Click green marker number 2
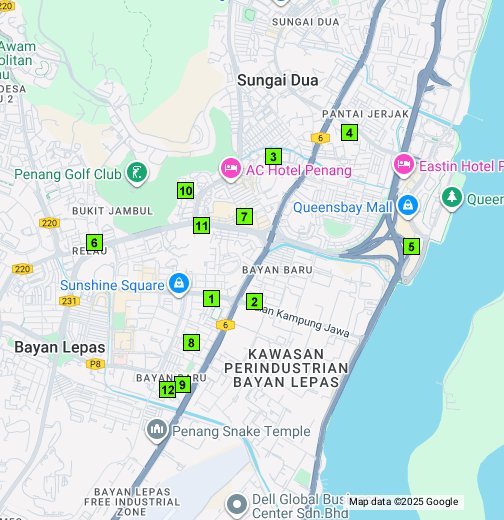Screen dimensions: 504x520 (x=254, y=302)
